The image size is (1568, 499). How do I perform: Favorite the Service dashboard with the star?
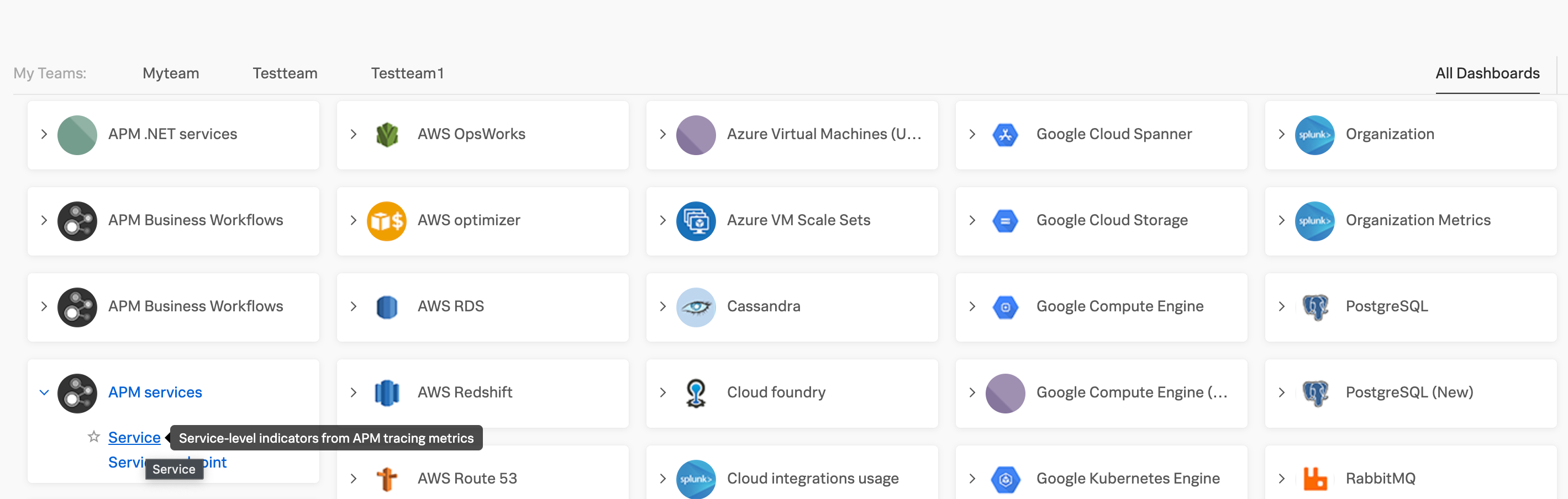click(x=94, y=437)
